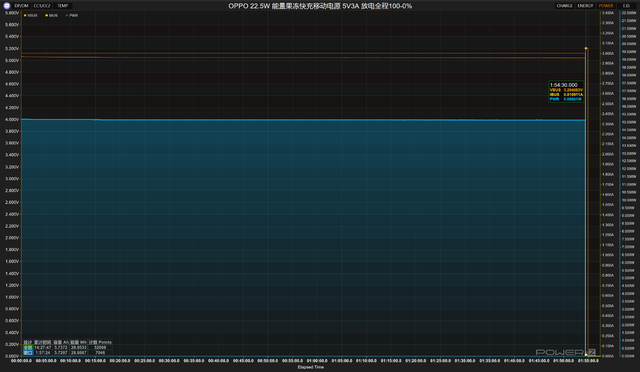Click the 14:27:47 cumulative time cell
This screenshot has height=372, width=640.
click(43, 347)
